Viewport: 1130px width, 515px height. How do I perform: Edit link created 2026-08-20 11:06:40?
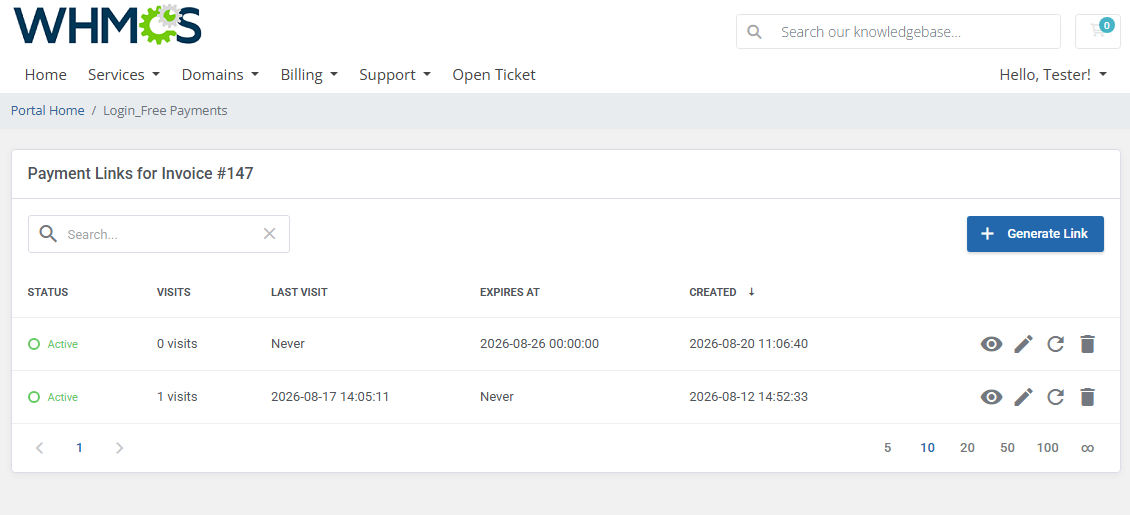click(1023, 344)
